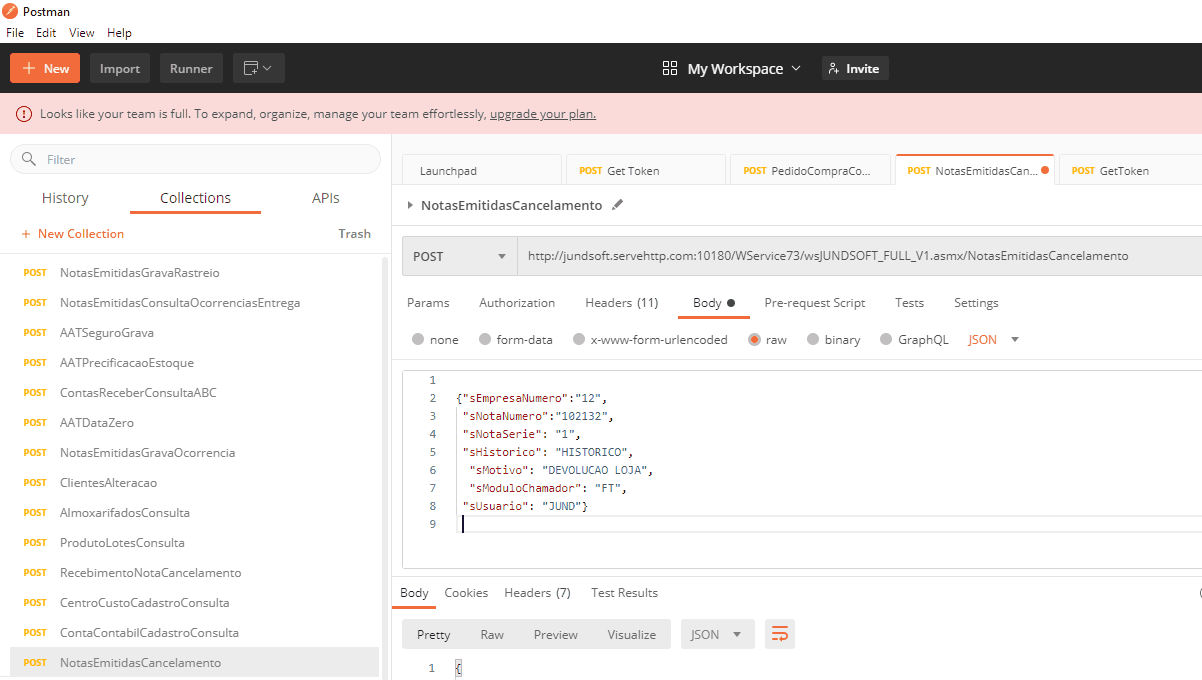Choose the binary body type radio
Screen dimensions: 1202x680
point(813,339)
